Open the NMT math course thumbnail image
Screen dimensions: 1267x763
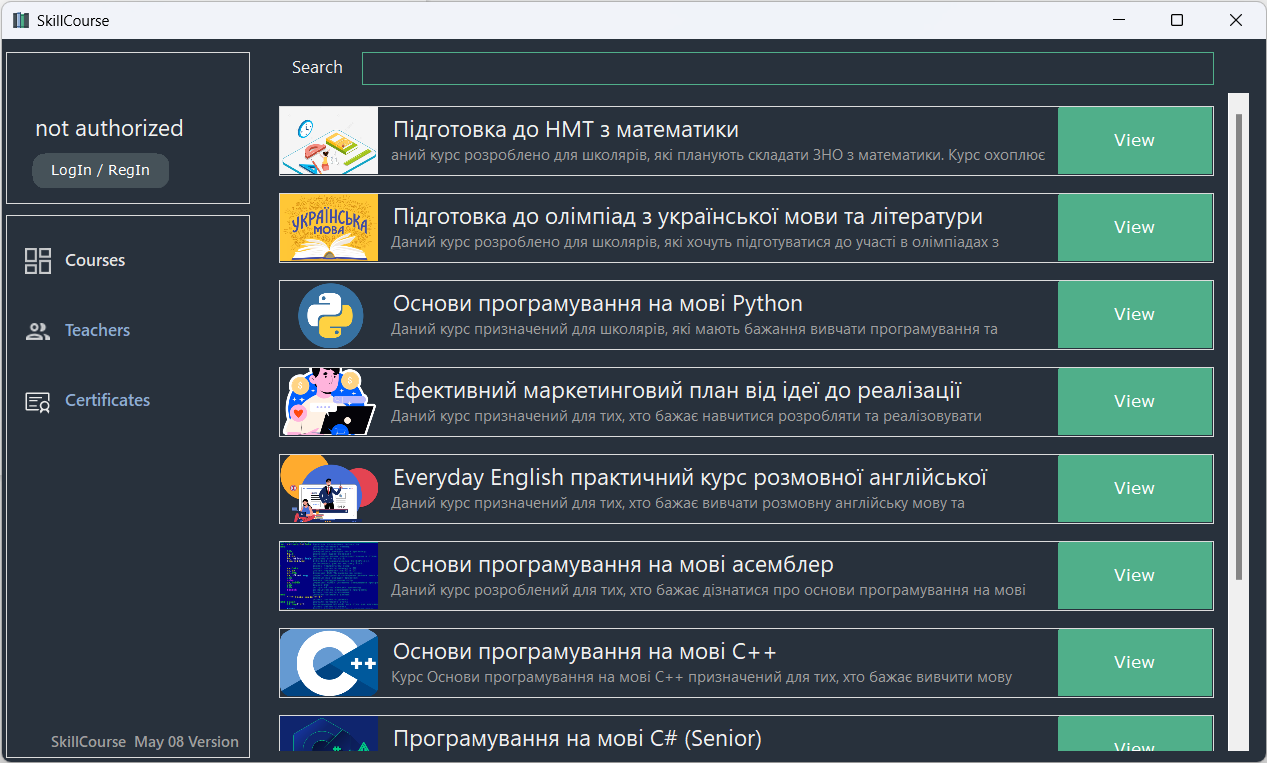pos(328,140)
